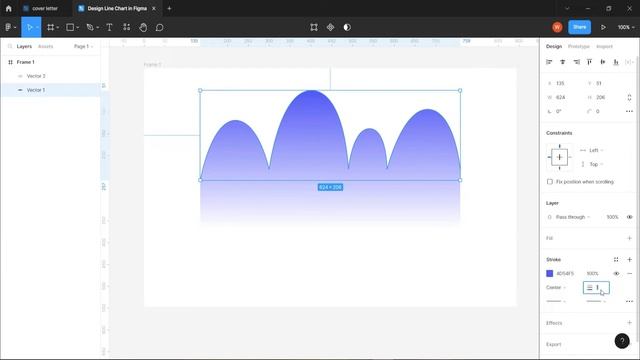Select the Hand tool
The width and height of the screenshot is (640, 360).
(x=143, y=27)
